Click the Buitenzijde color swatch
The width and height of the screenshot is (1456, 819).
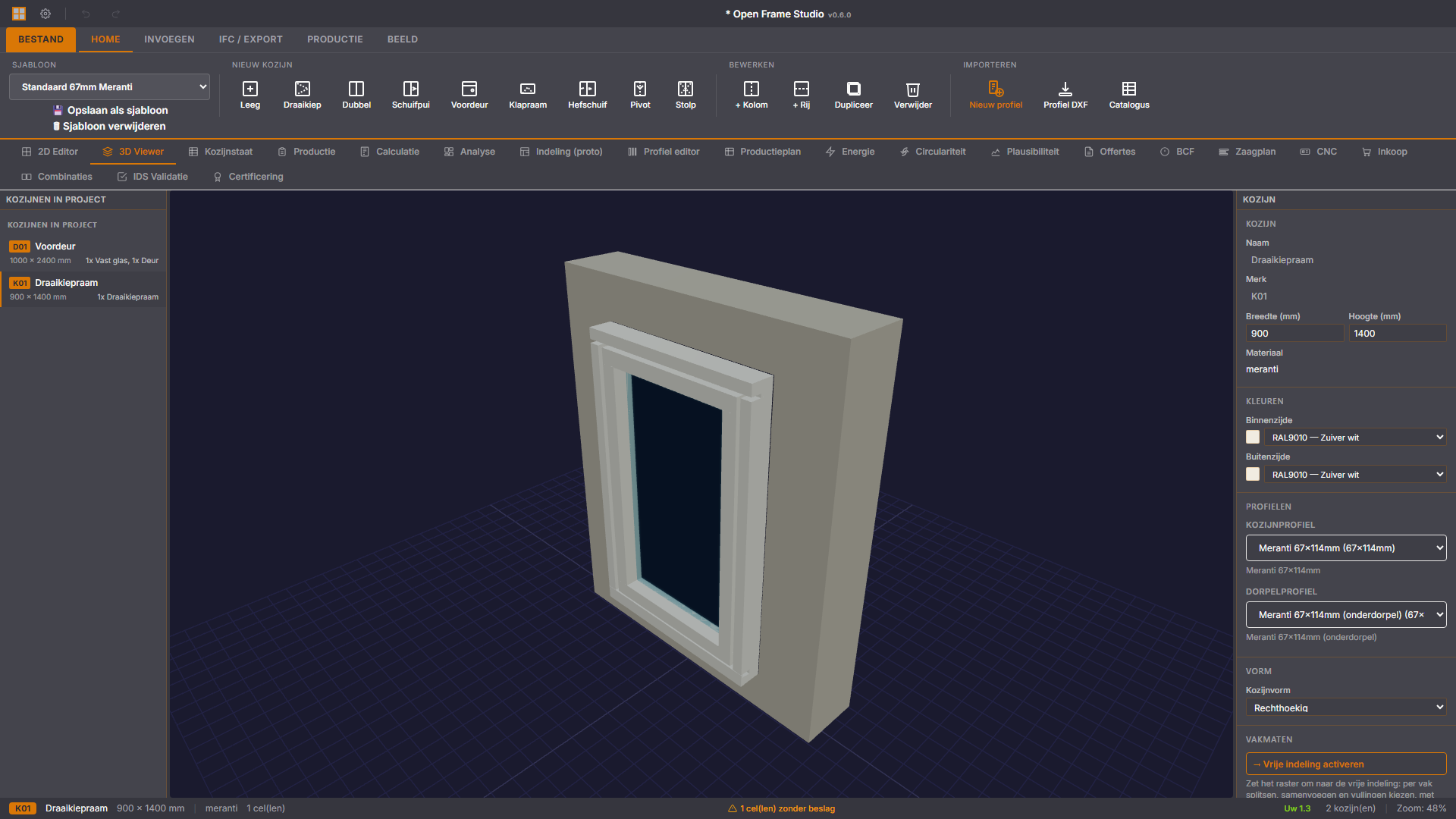(1253, 475)
